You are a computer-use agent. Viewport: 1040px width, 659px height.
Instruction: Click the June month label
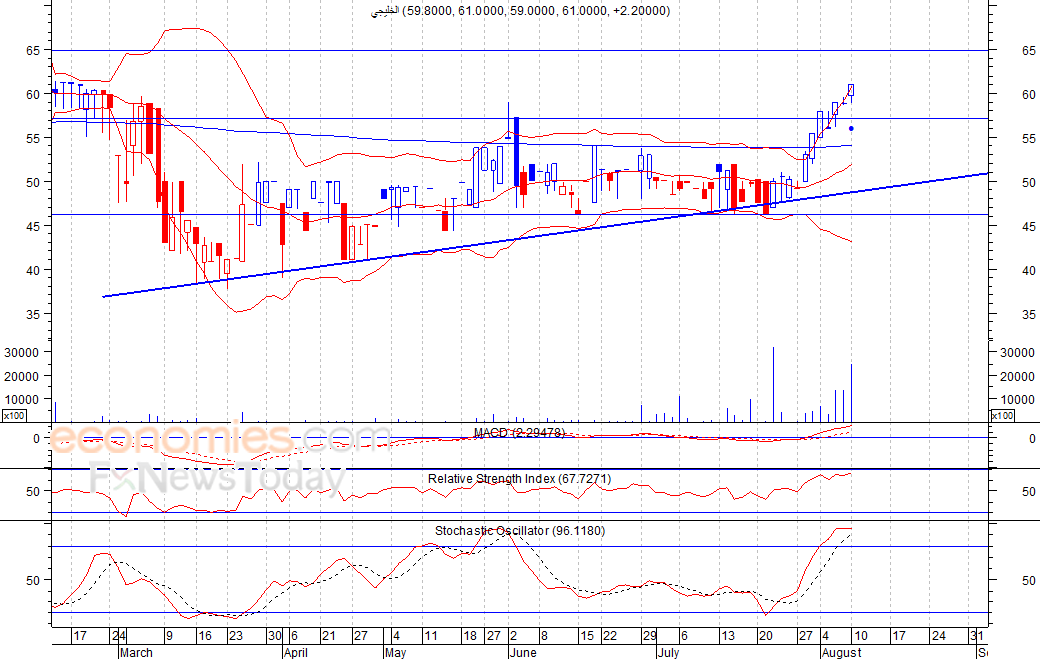pos(523,652)
